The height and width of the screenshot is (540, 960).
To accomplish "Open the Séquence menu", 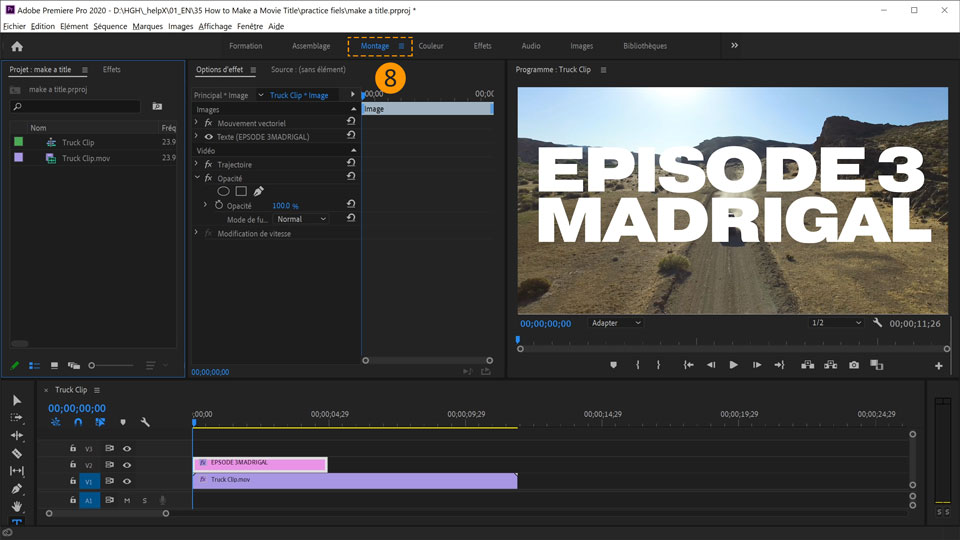I will coord(110,26).
